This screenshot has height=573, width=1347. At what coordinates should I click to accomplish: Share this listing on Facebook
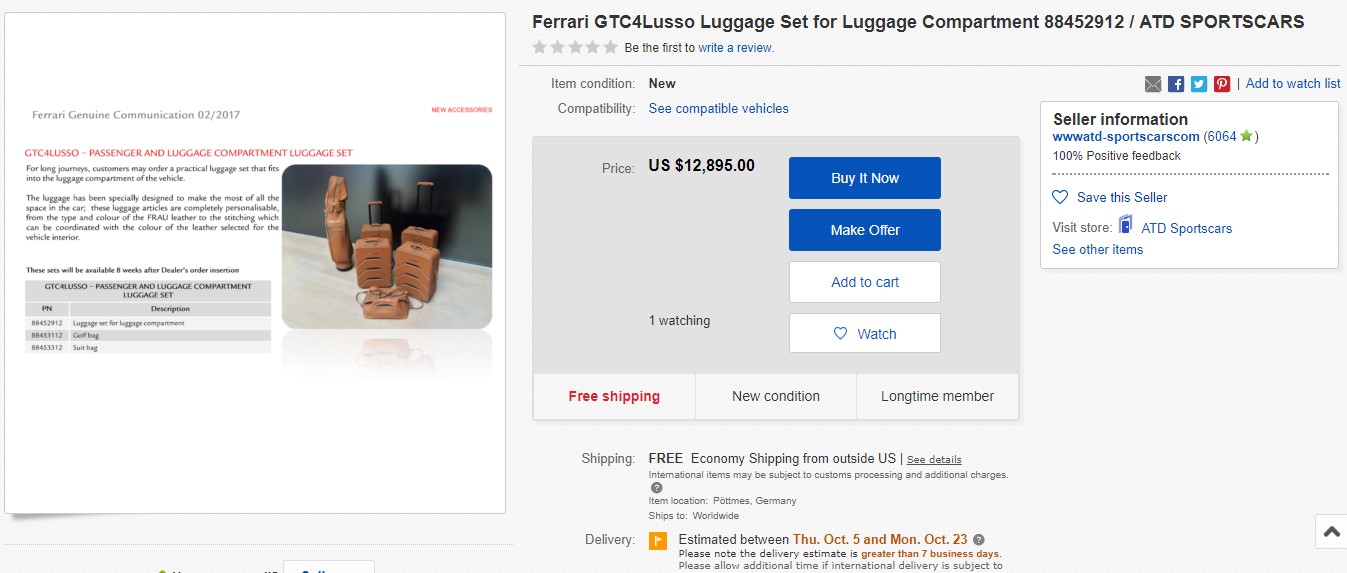pos(1176,84)
